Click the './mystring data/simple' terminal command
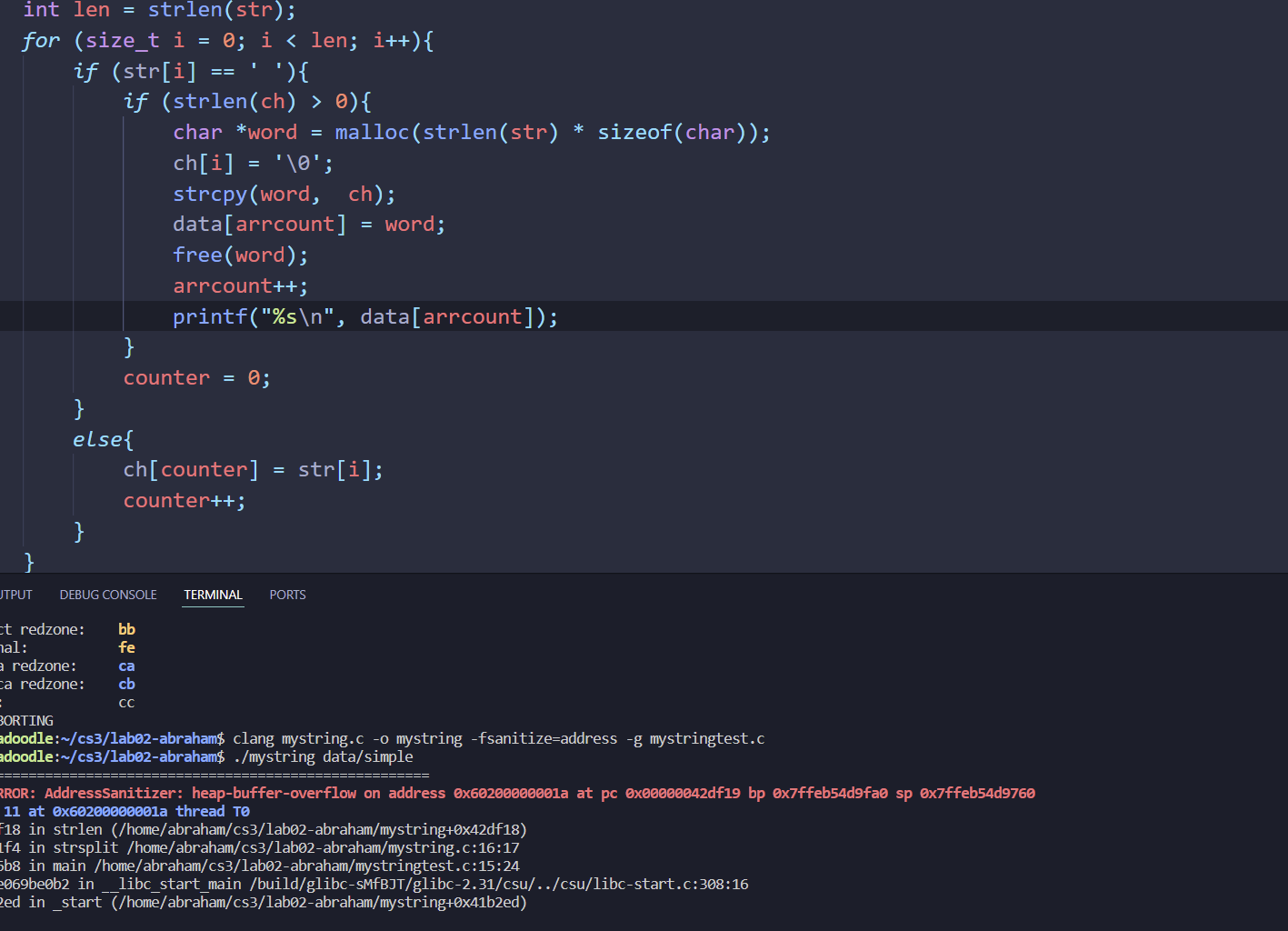This screenshot has width=1288, height=931. (323, 756)
